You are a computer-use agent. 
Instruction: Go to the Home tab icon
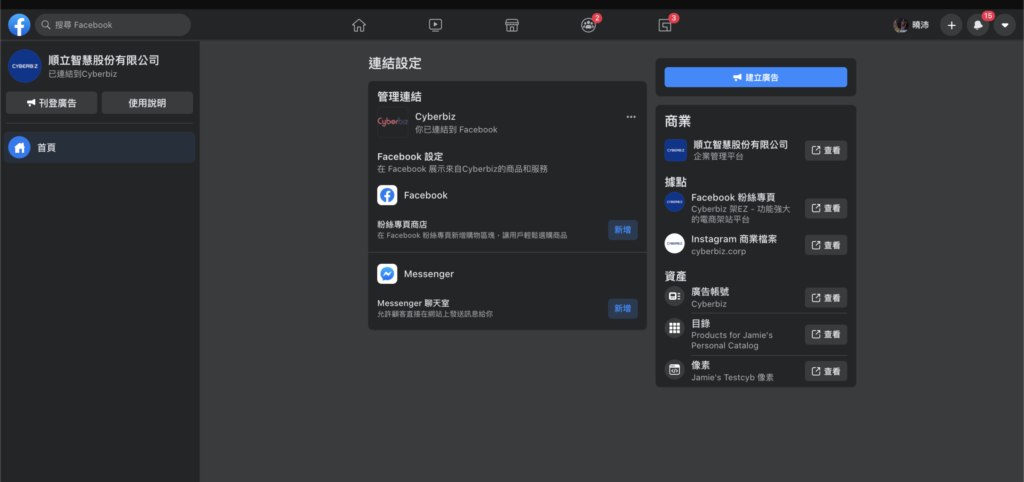pos(359,25)
